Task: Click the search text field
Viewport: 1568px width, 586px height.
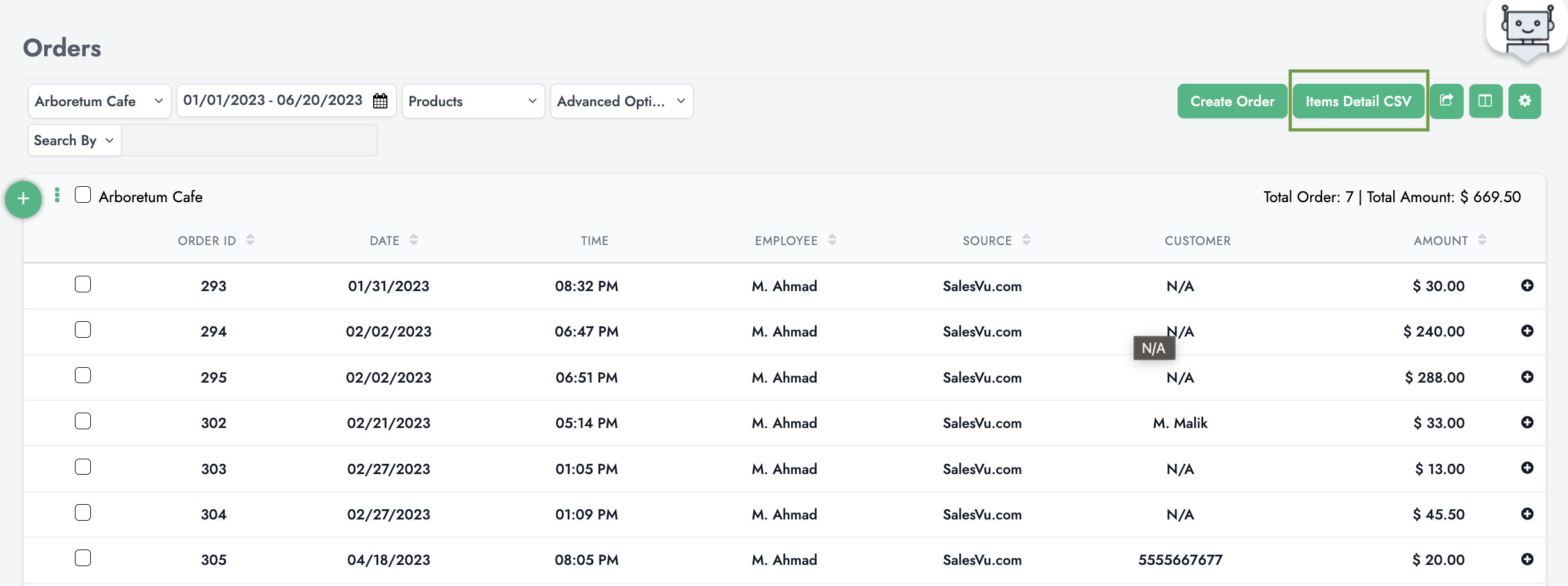Action: point(249,140)
